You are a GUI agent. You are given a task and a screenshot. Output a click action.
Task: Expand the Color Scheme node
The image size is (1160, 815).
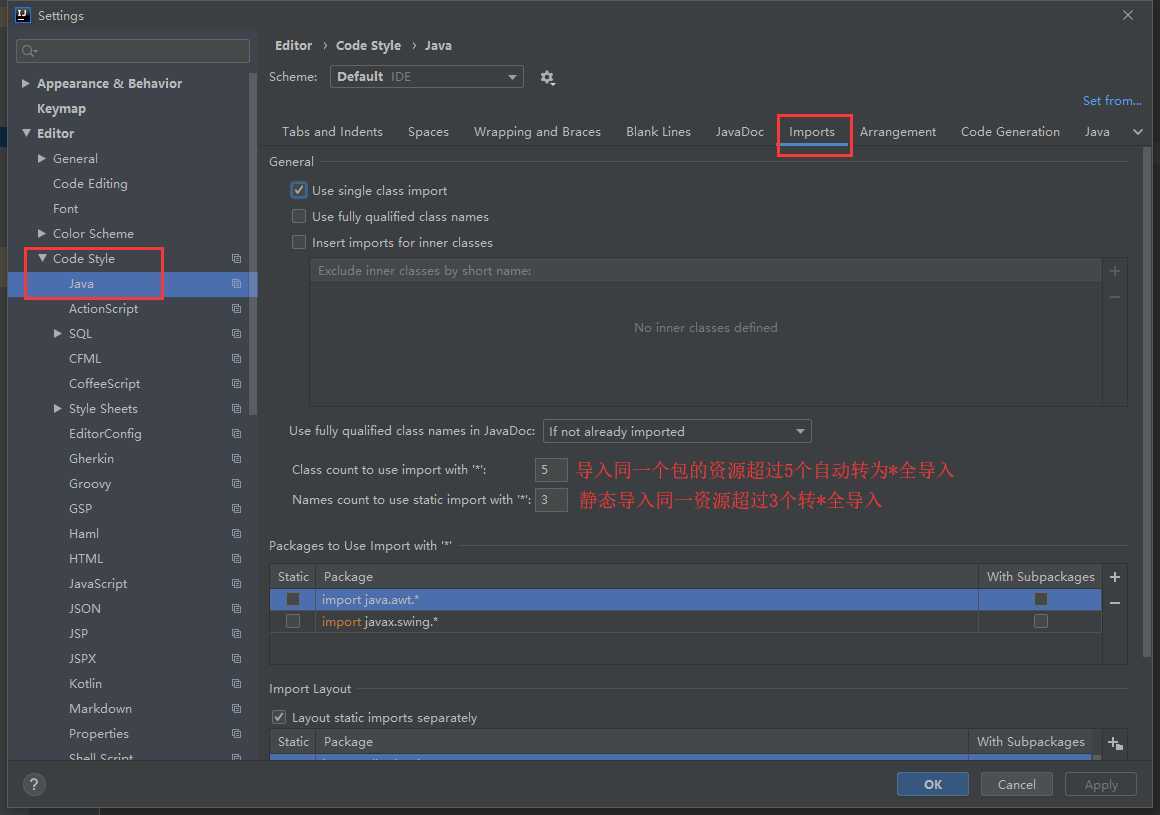[41, 234]
